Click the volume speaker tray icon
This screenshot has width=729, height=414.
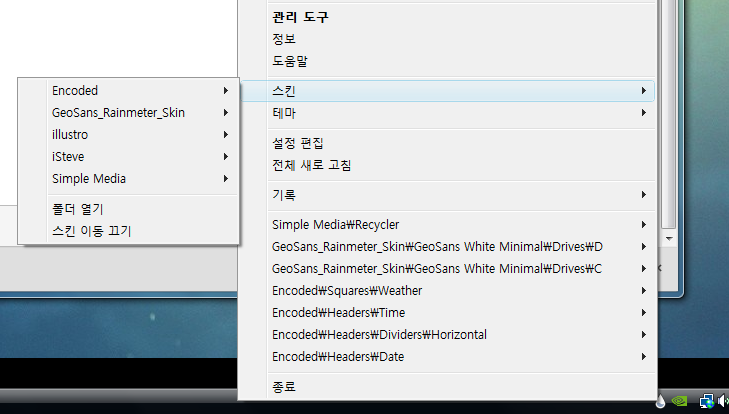click(722, 402)
